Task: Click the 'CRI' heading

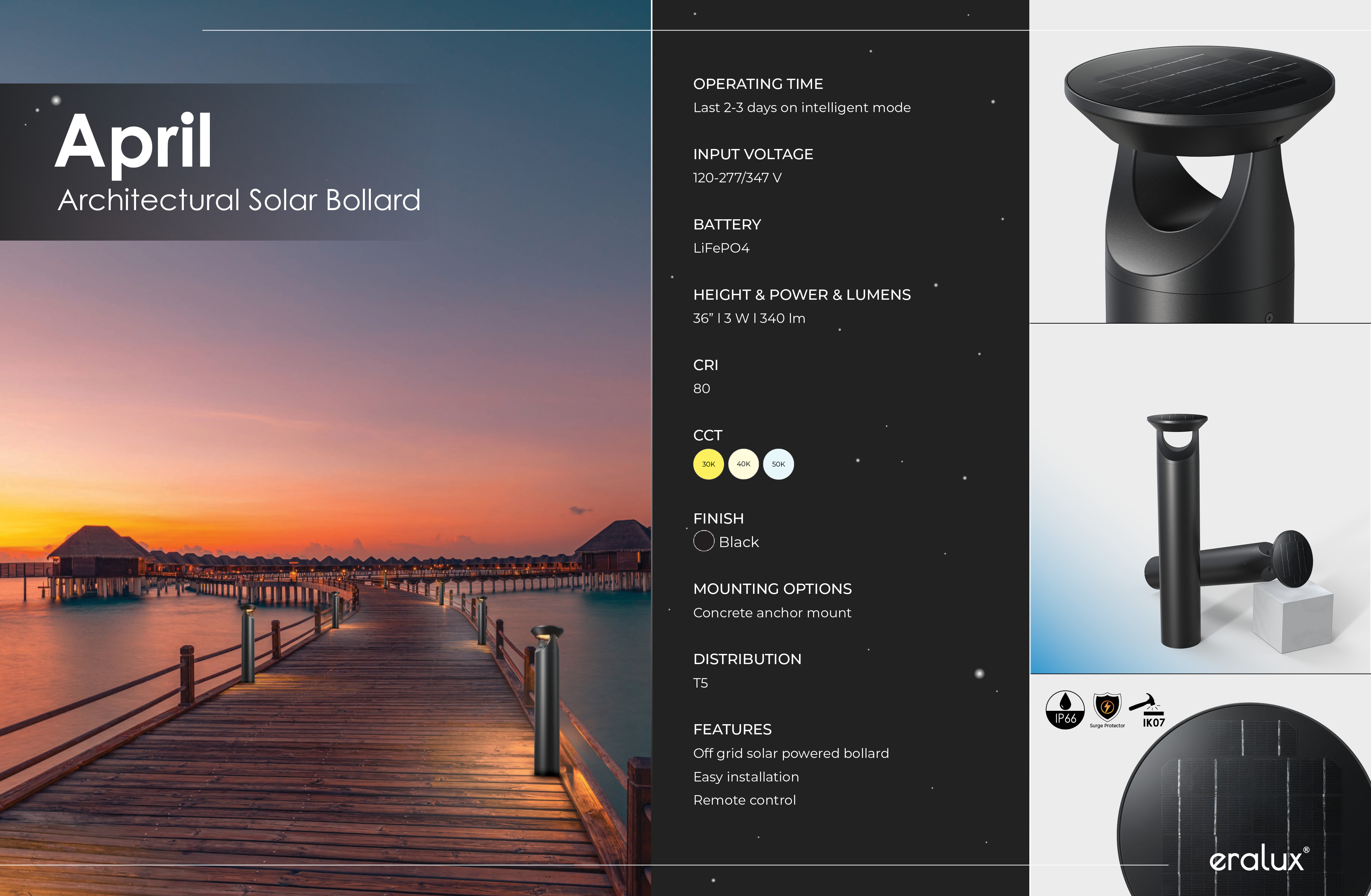Action: tap(706, 365)
